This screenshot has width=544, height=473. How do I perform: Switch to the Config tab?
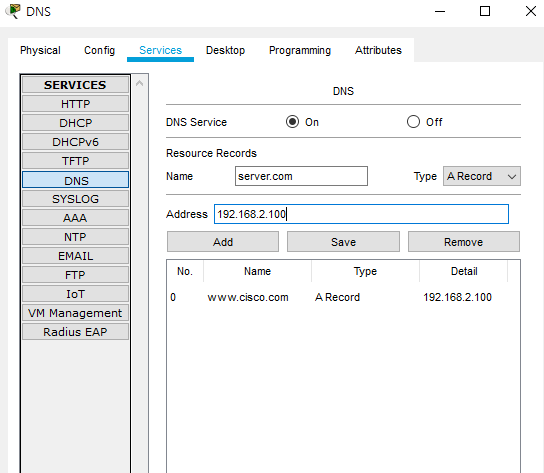[100, 50]
